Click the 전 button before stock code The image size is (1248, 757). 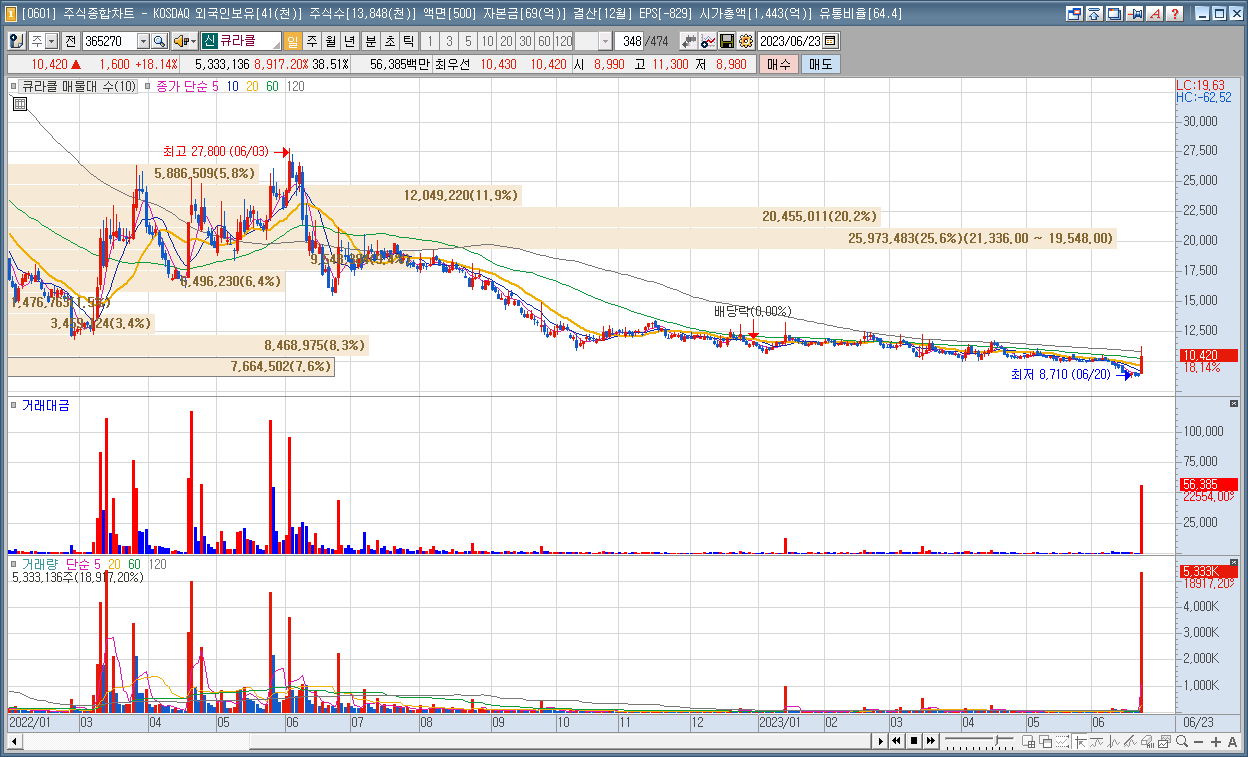coord(70,41)
